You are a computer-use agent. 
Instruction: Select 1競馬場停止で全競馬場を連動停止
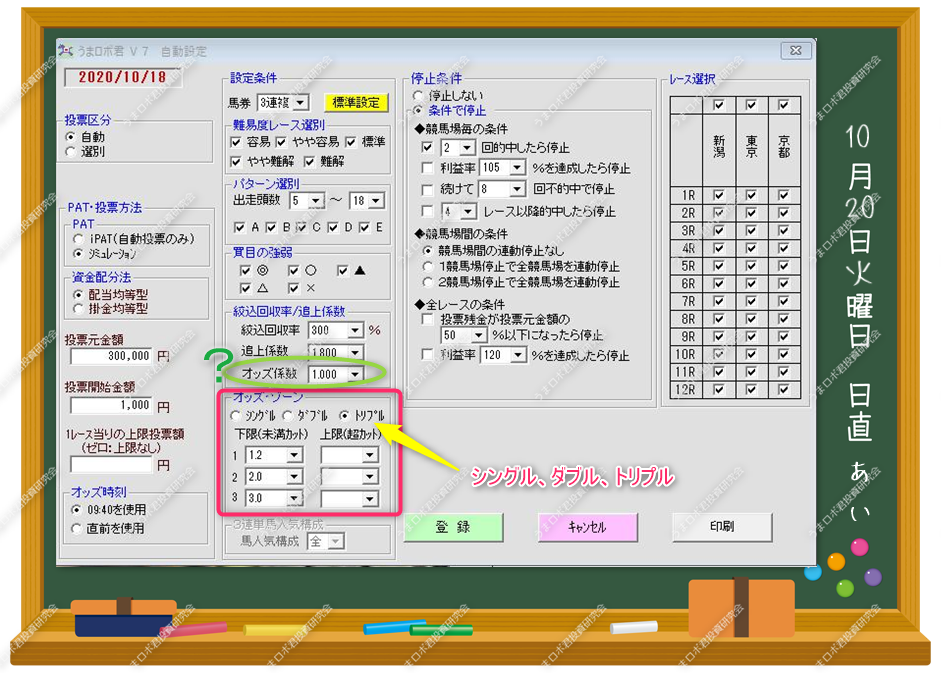click(428, 266)
